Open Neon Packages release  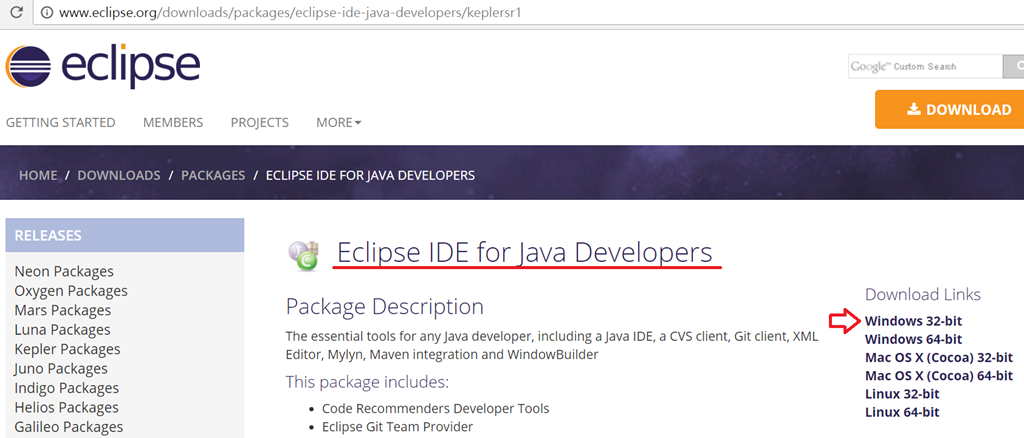(x=64, y=272)
